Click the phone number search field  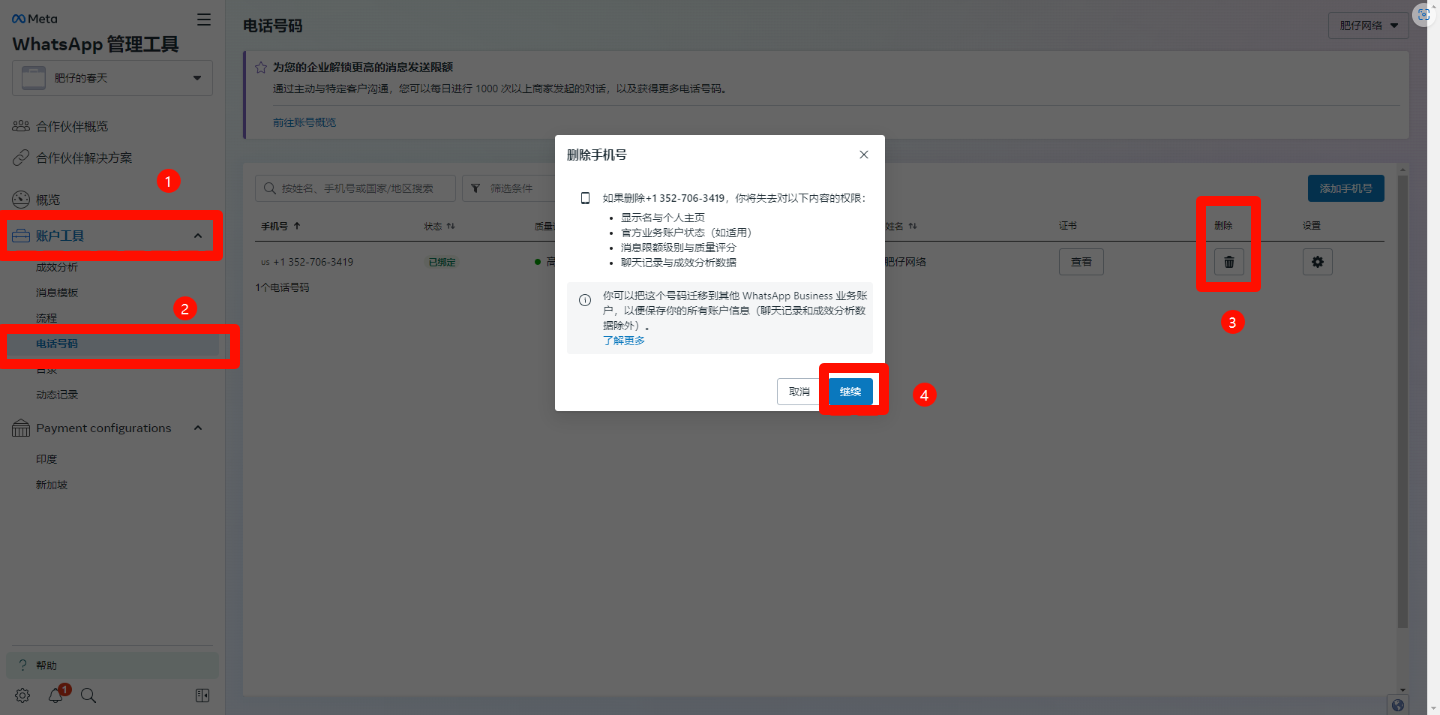click(355, 188)
